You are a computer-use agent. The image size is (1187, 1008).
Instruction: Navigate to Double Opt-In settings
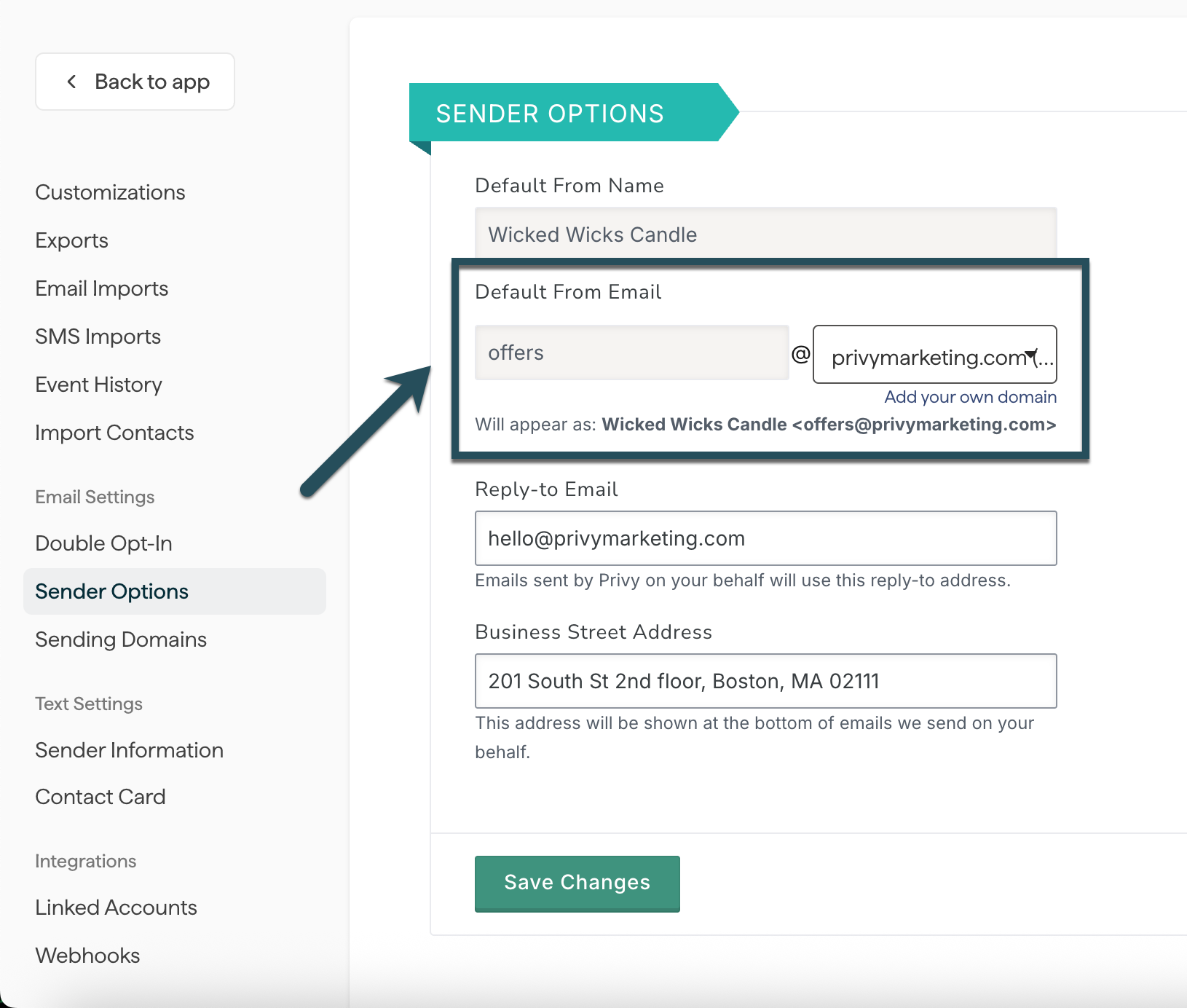103,543
